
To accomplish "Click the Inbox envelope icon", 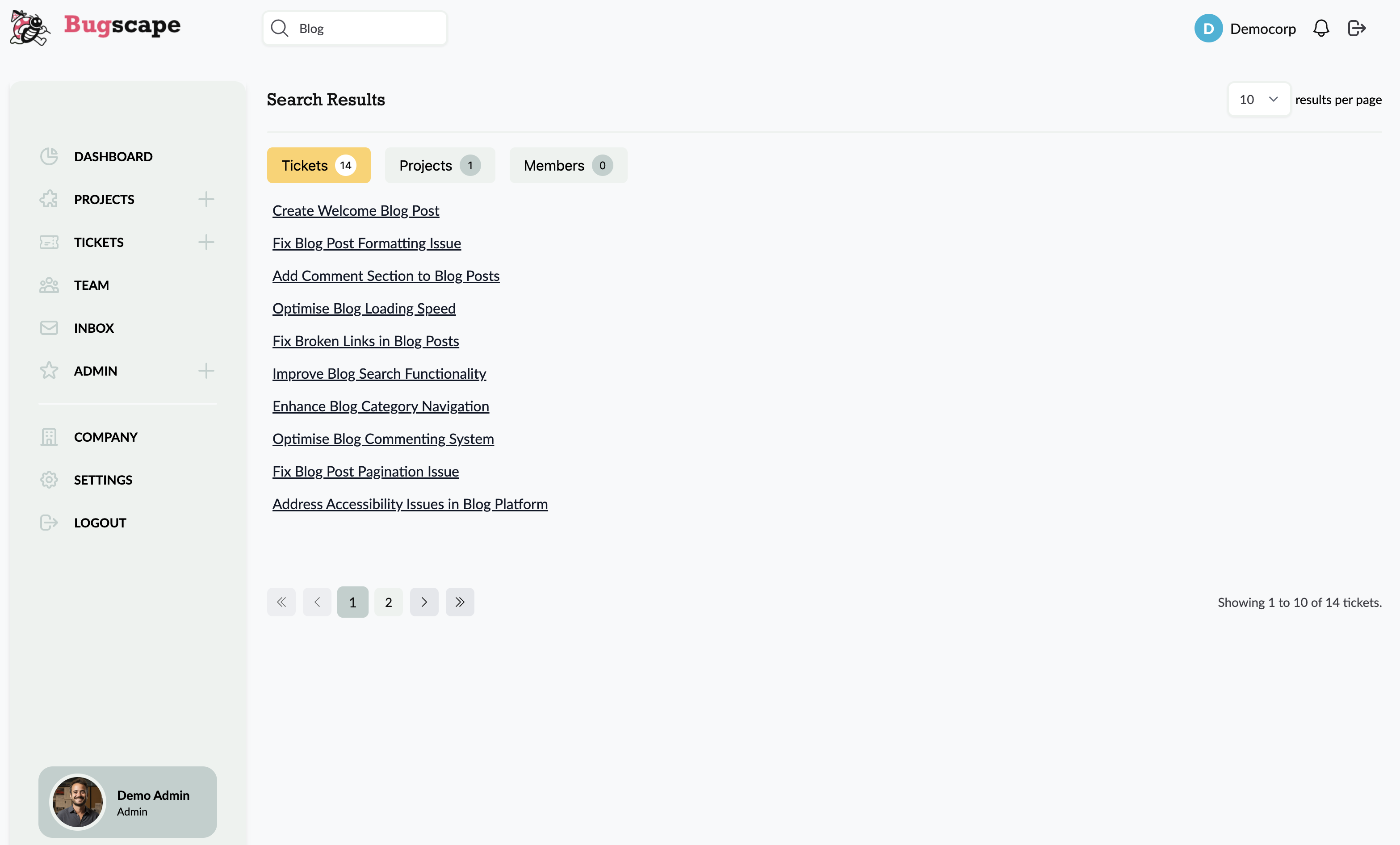I will (x=49, y=328).
